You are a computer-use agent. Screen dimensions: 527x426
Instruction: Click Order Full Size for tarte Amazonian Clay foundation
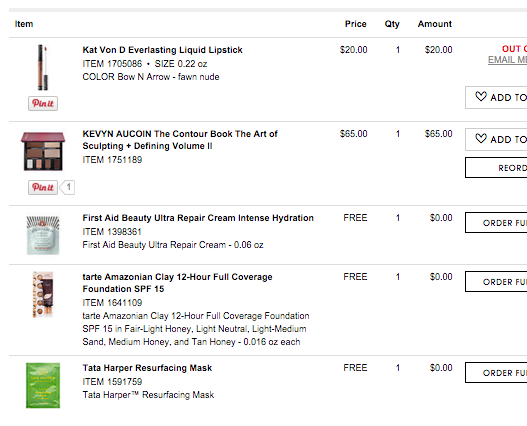(x=496, y=281)
